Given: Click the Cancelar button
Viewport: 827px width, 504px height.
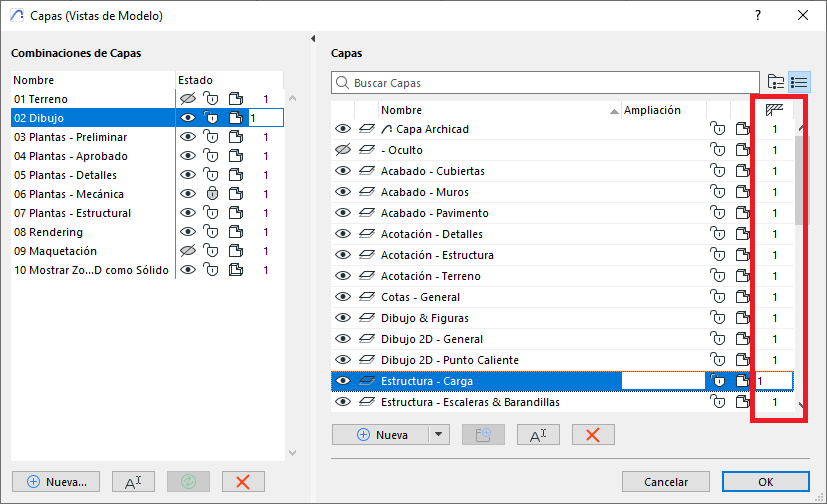Looking at the screenshot, I should [658, 481].
